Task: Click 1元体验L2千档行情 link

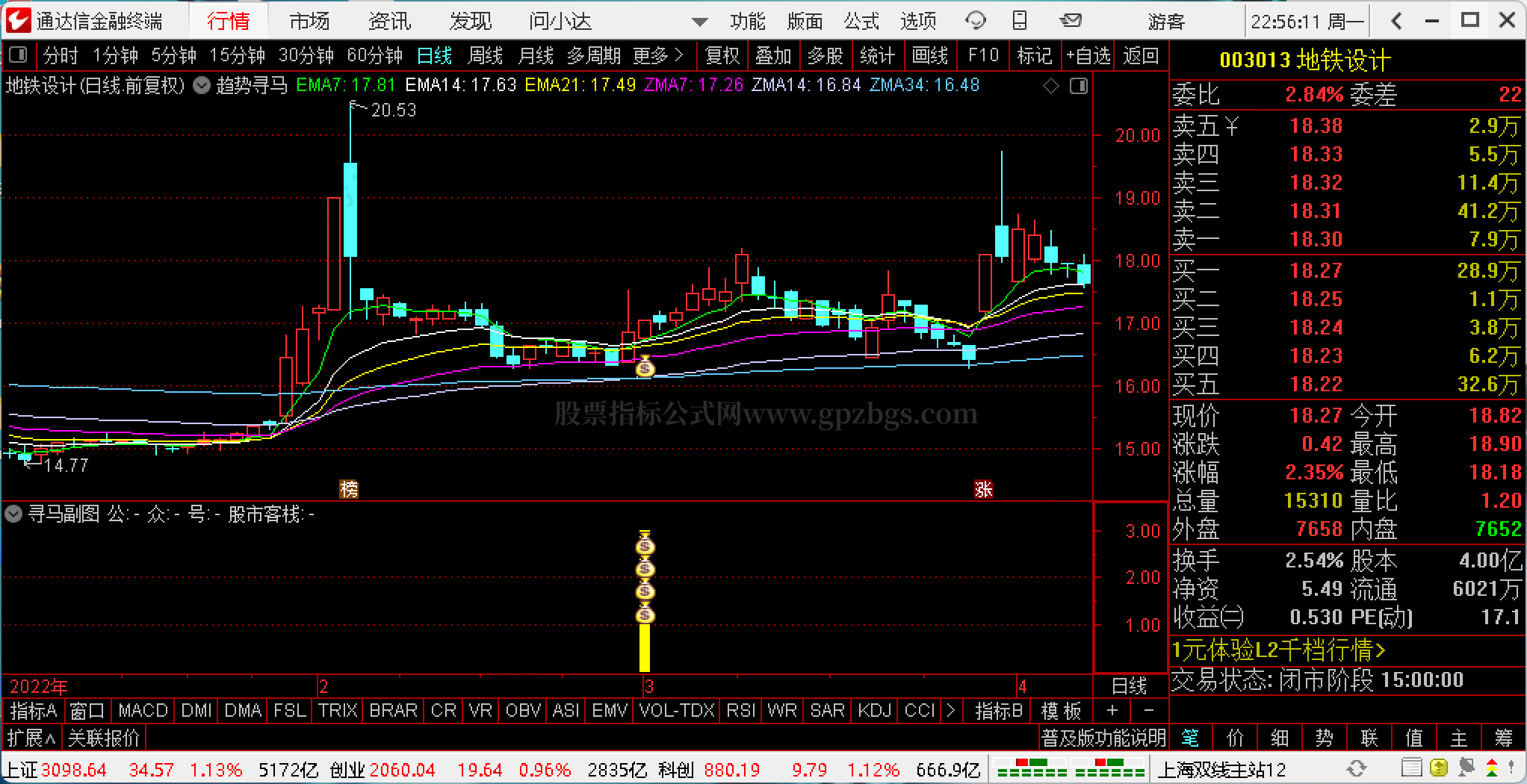Action: coord(1278,650)
